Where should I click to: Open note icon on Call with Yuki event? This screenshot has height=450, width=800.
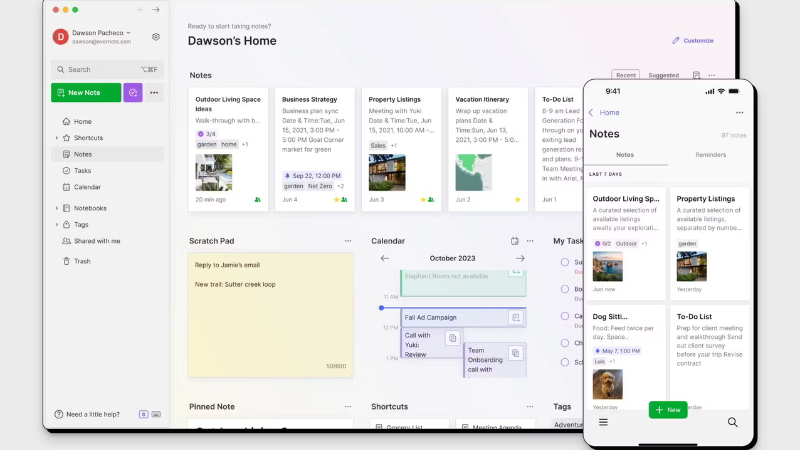tap(453, 338)
